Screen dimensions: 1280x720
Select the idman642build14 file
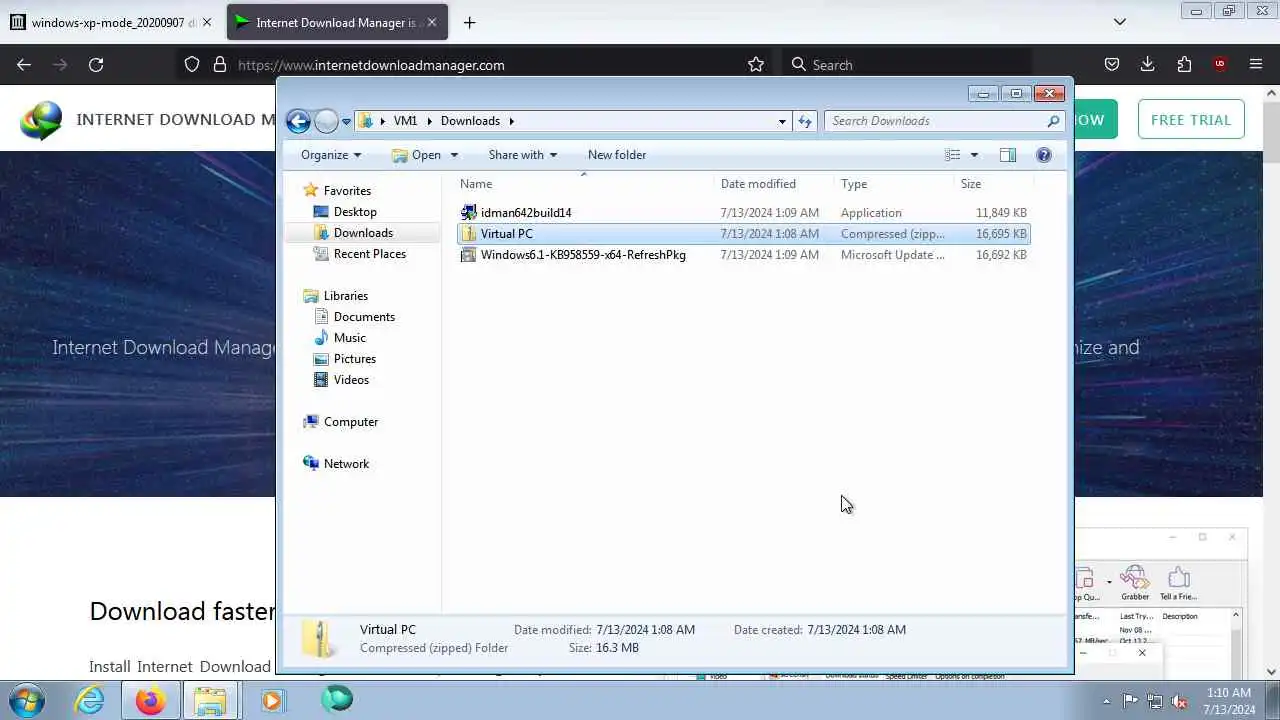coord(743,213)
